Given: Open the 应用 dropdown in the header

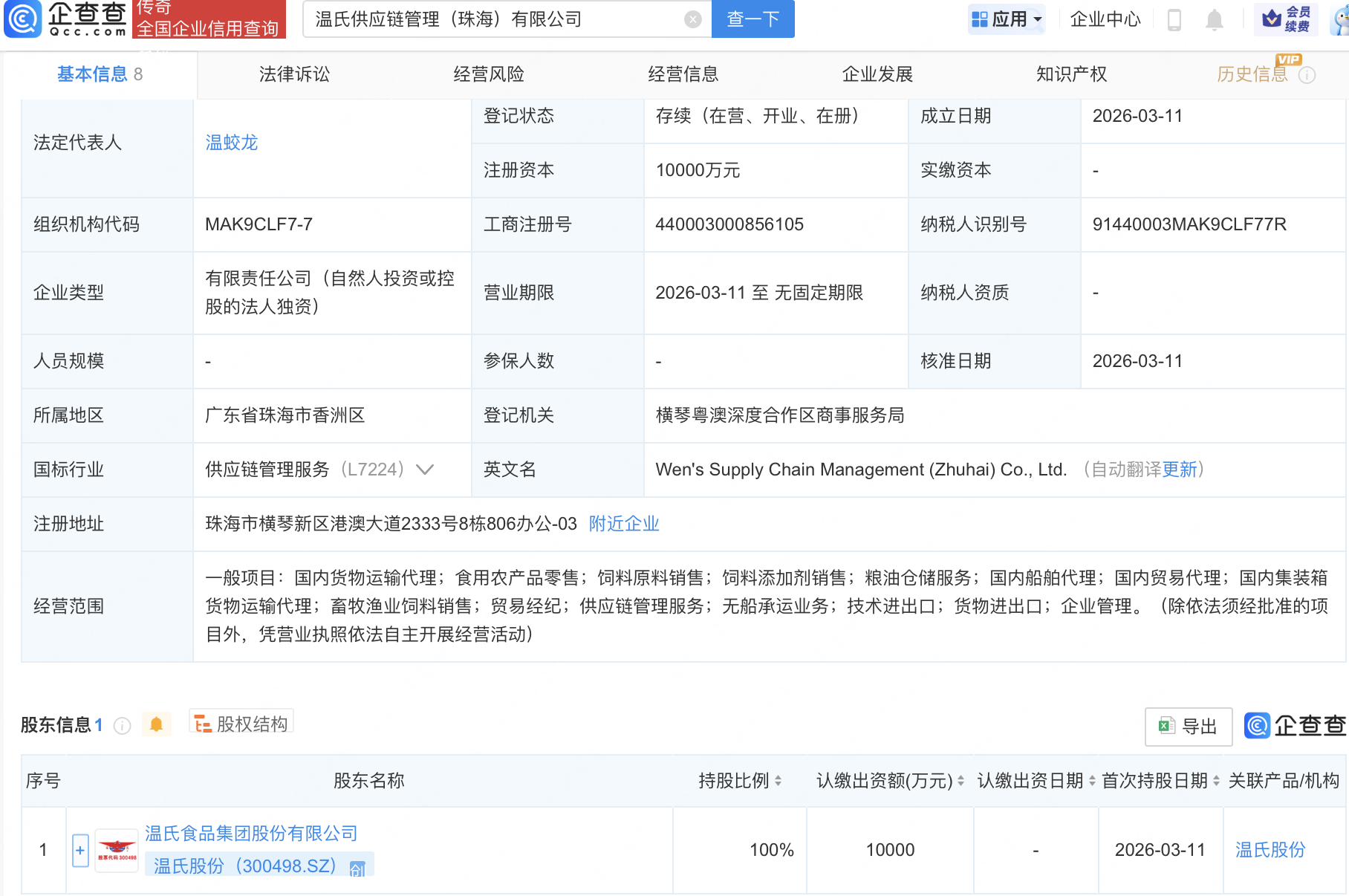Looking at the screenshot, I should pyautogui.click(x=1006, y=19).
